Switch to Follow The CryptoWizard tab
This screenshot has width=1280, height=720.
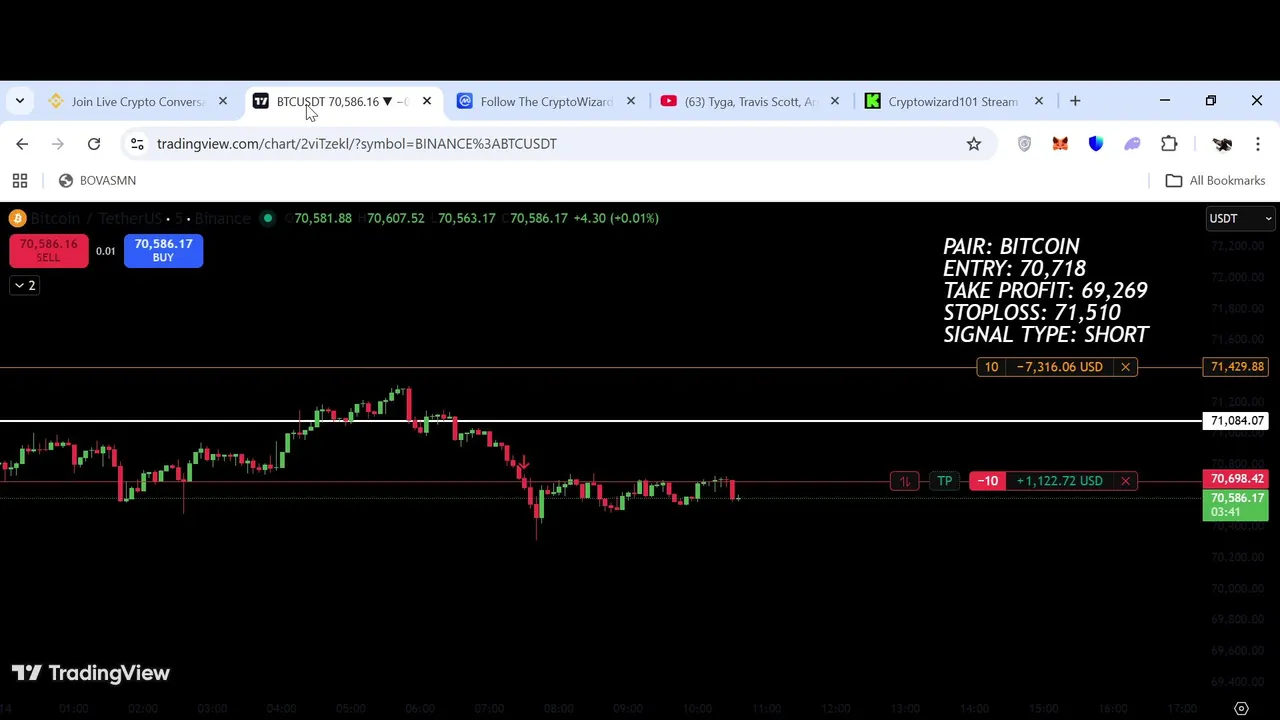pyautogui.click(x=546, y=101)
